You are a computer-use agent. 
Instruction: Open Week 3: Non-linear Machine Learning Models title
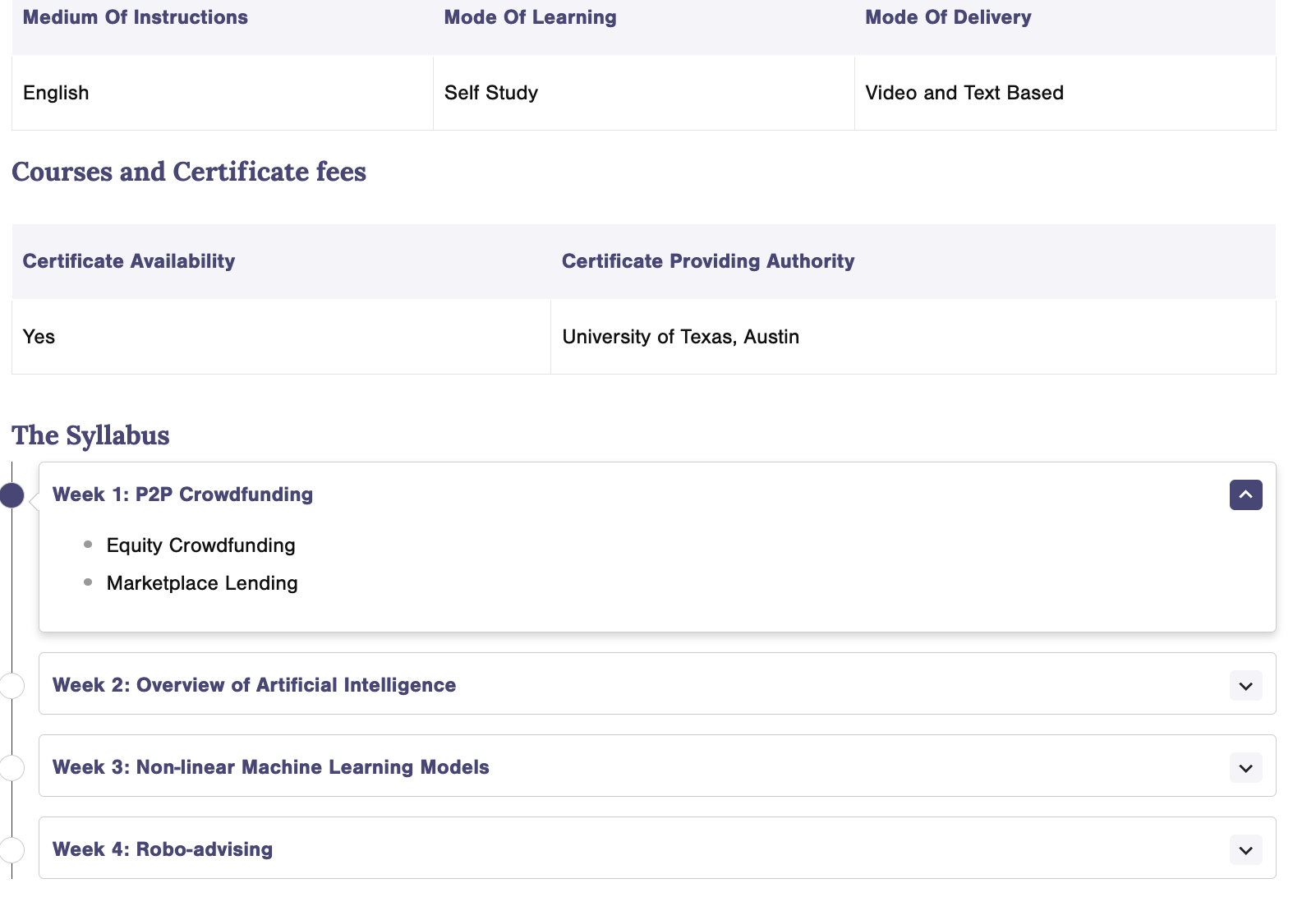[x=270, y=767]
